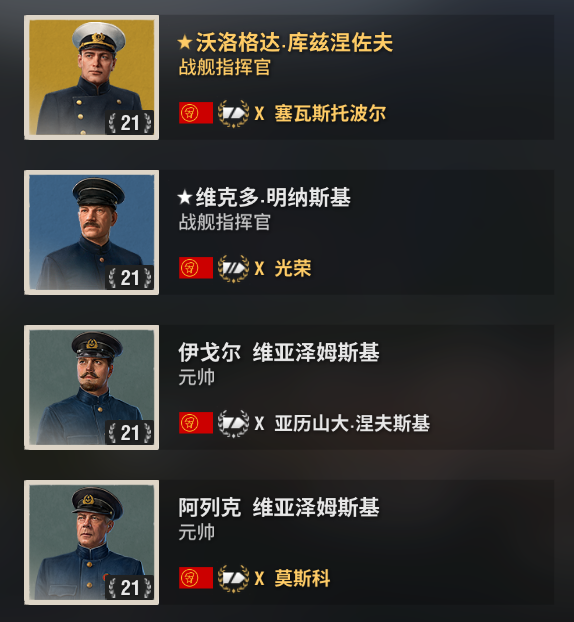
Task: Select portrait of 伊戈尔 维亚泽姆斯基
Action: [x=92, y=387]
